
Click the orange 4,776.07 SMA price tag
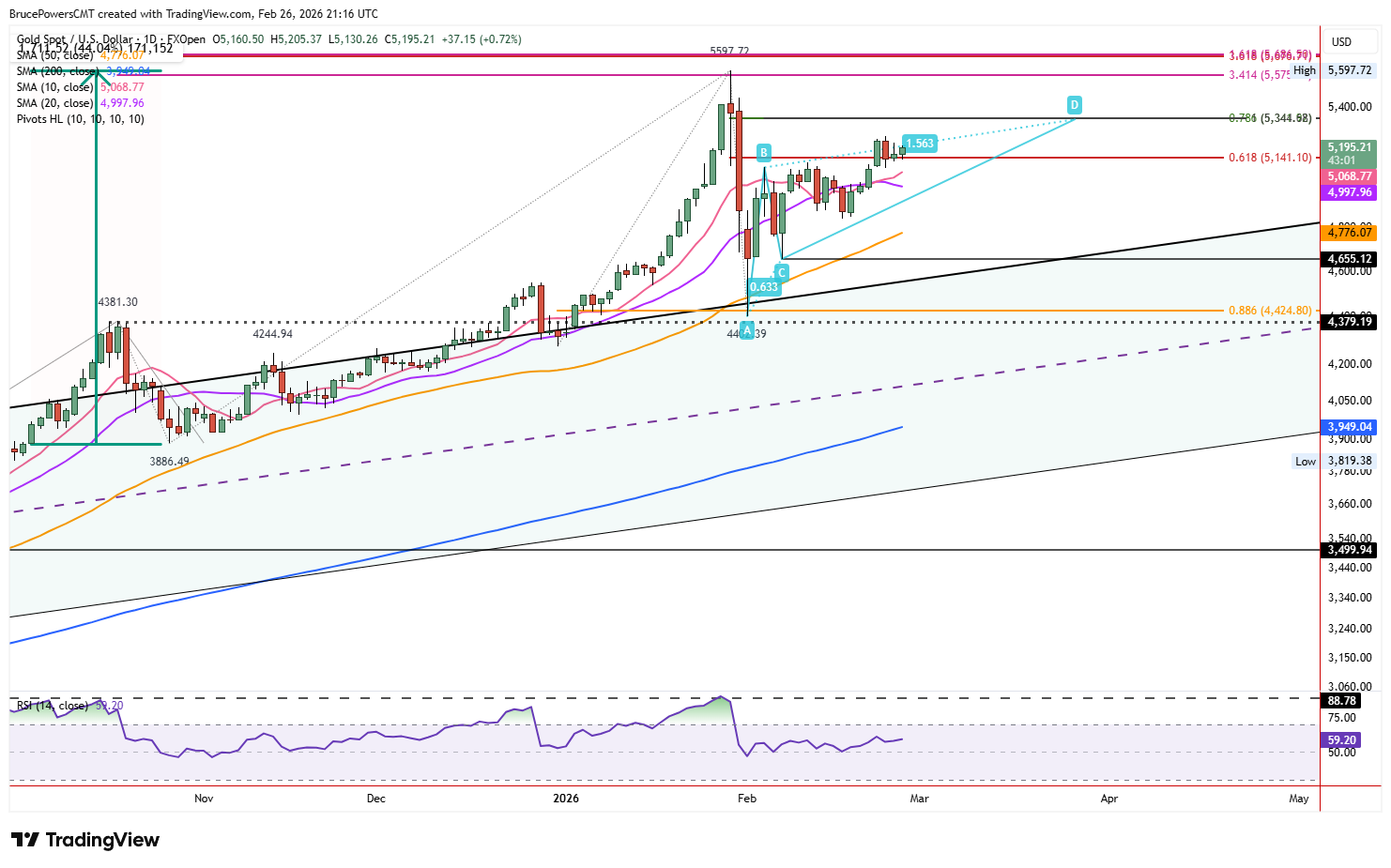(1349, 233)
